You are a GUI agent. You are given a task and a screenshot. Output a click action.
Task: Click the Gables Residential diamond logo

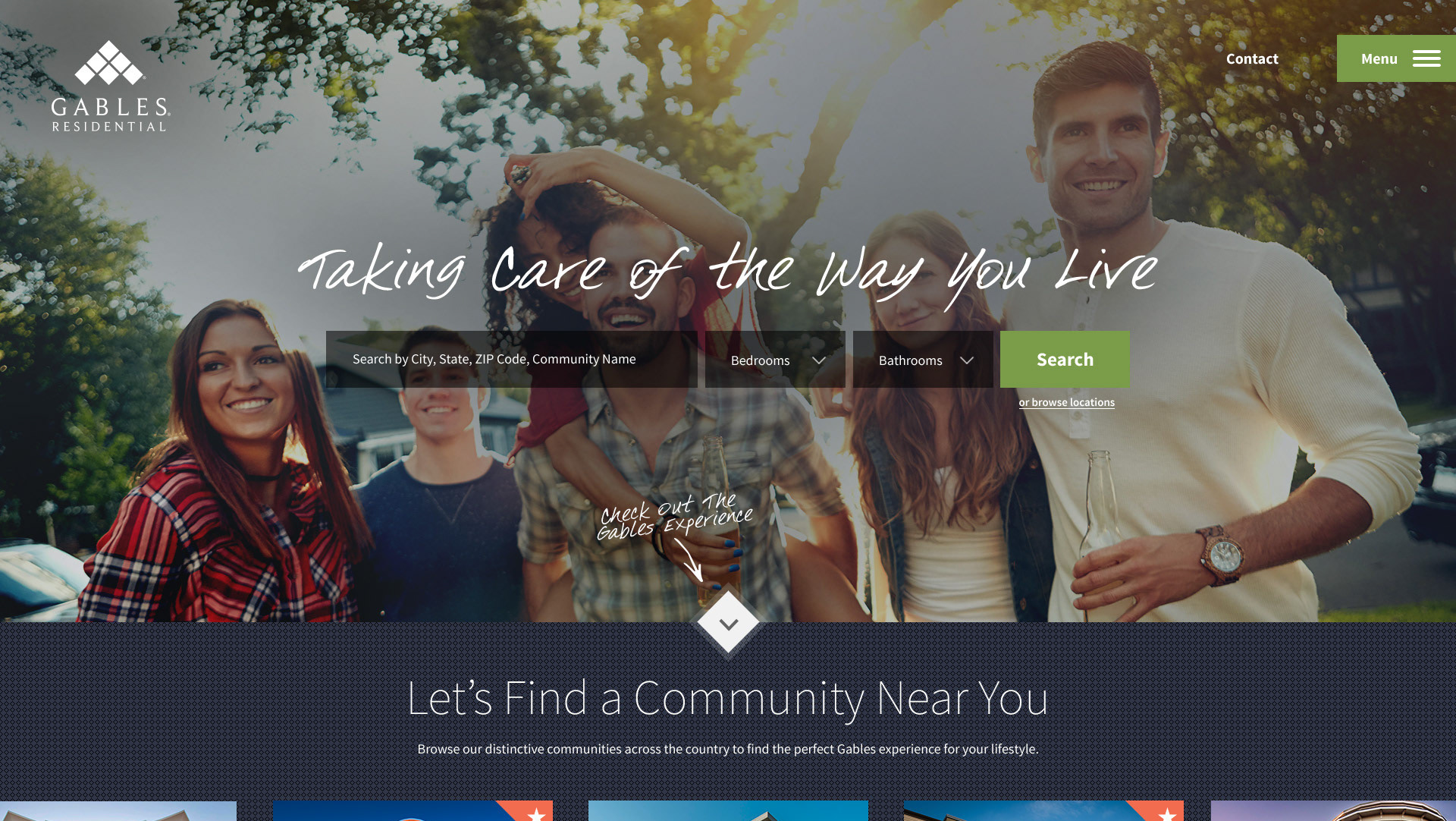pos(111,86)
